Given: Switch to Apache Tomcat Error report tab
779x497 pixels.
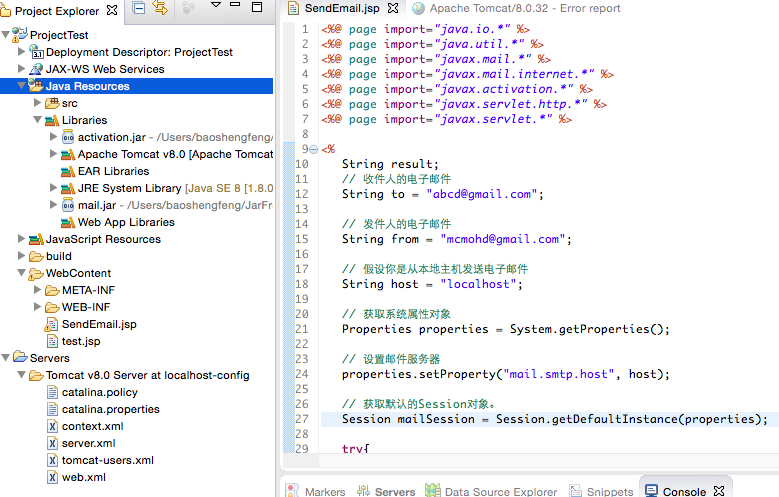Looking at the screenshot, I should [x=517, y=8].
